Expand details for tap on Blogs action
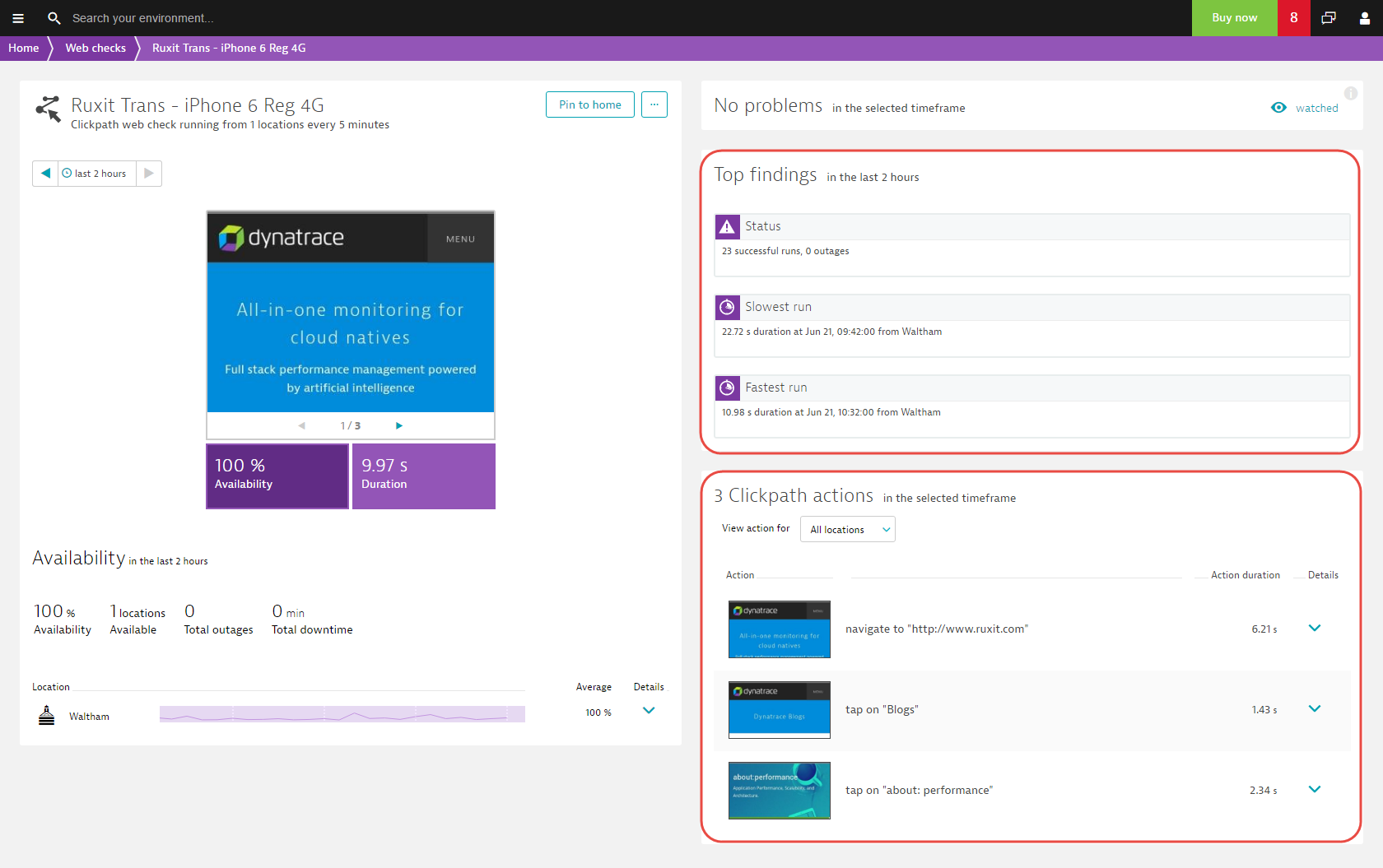Image resolution: width=1383 pixels, height=868 pixels. [1315, 708]
